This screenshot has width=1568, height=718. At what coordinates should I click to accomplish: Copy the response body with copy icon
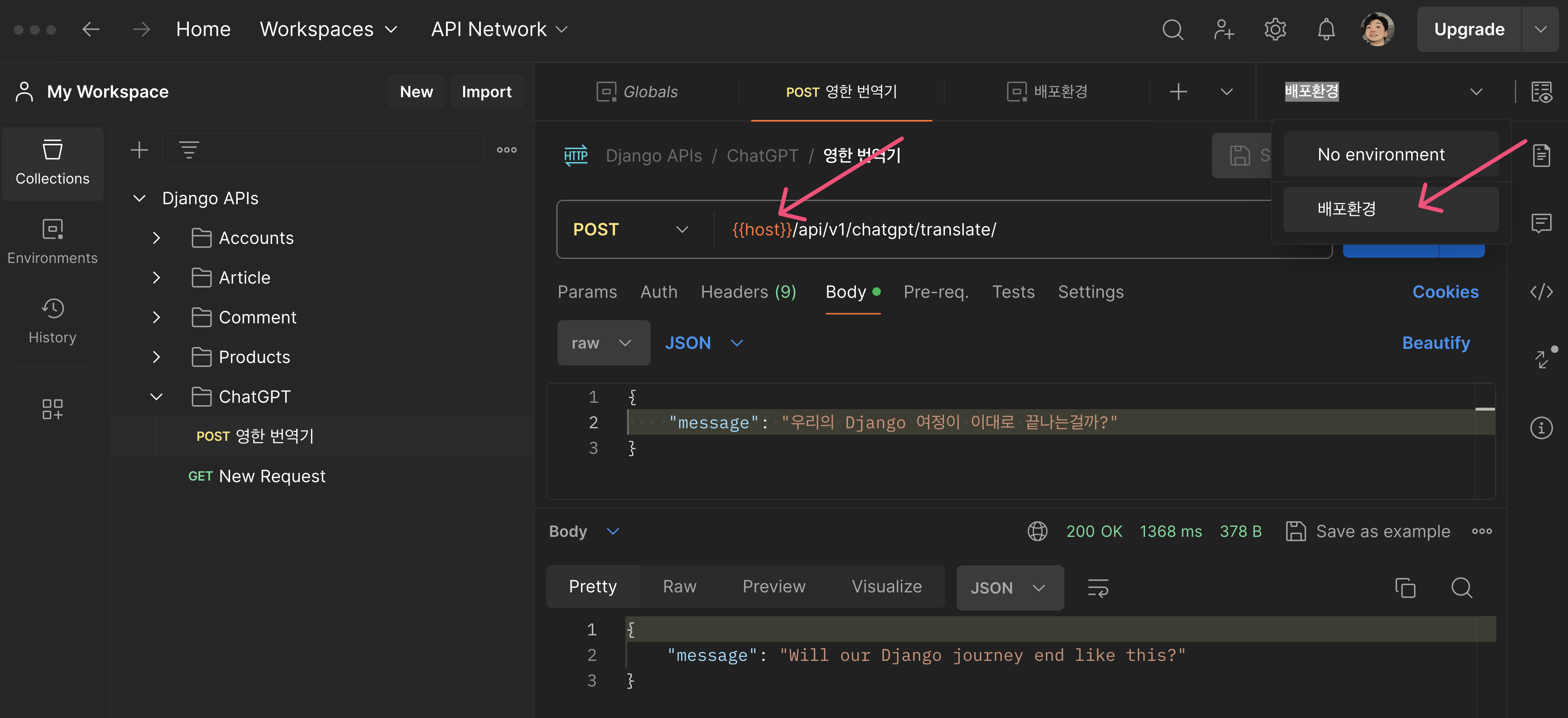tap(1405, 587)
